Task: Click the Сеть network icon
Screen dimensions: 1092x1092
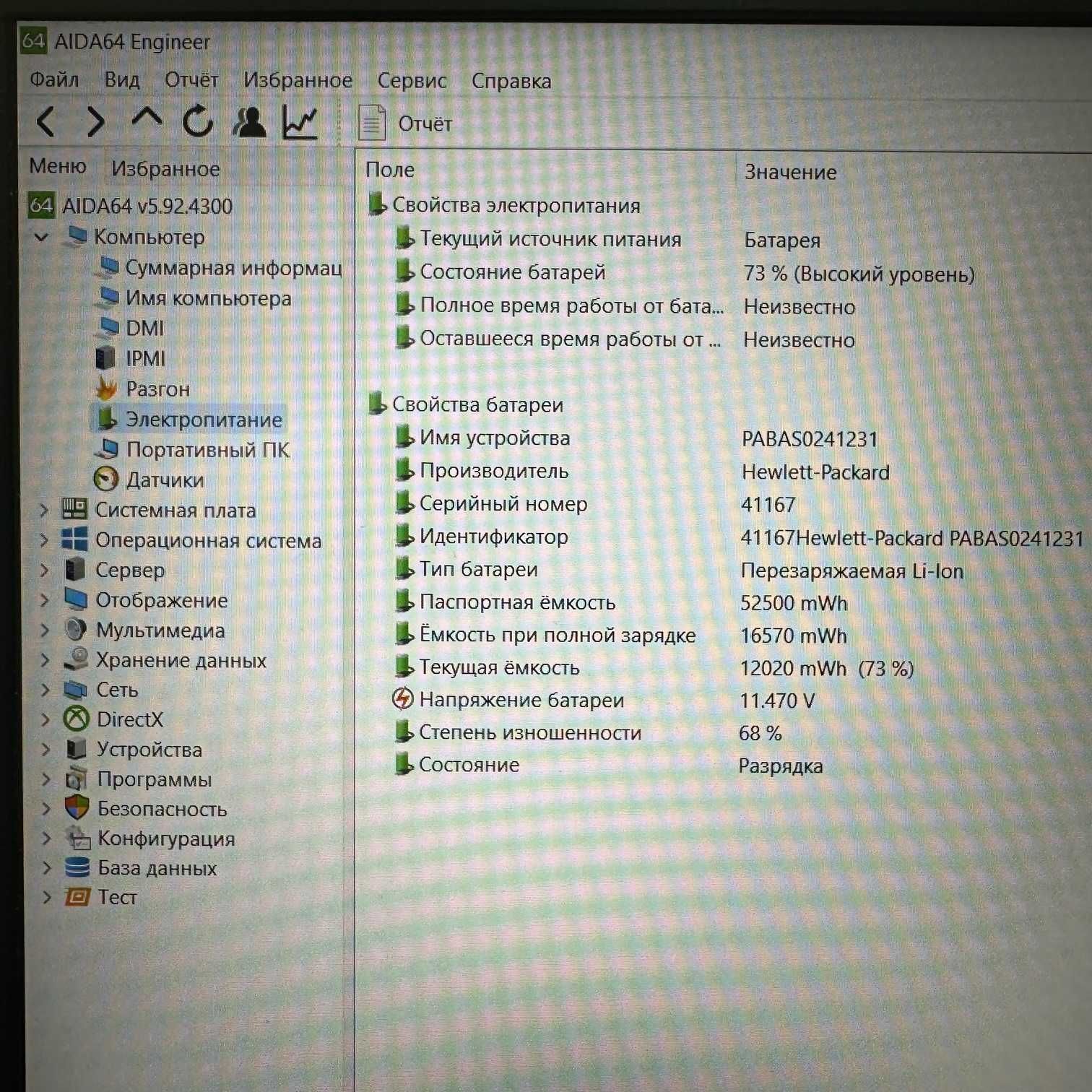Action: tap(75, 690)
